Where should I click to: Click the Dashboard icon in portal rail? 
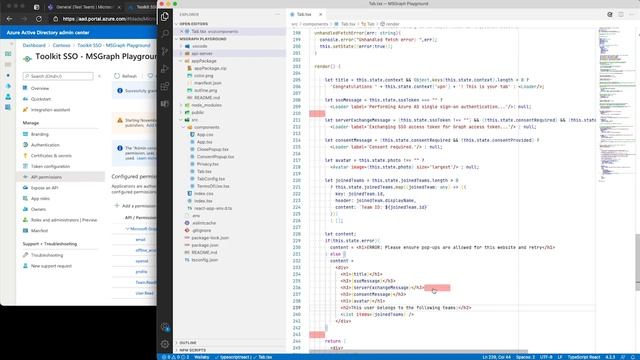(x=8, y=54)
